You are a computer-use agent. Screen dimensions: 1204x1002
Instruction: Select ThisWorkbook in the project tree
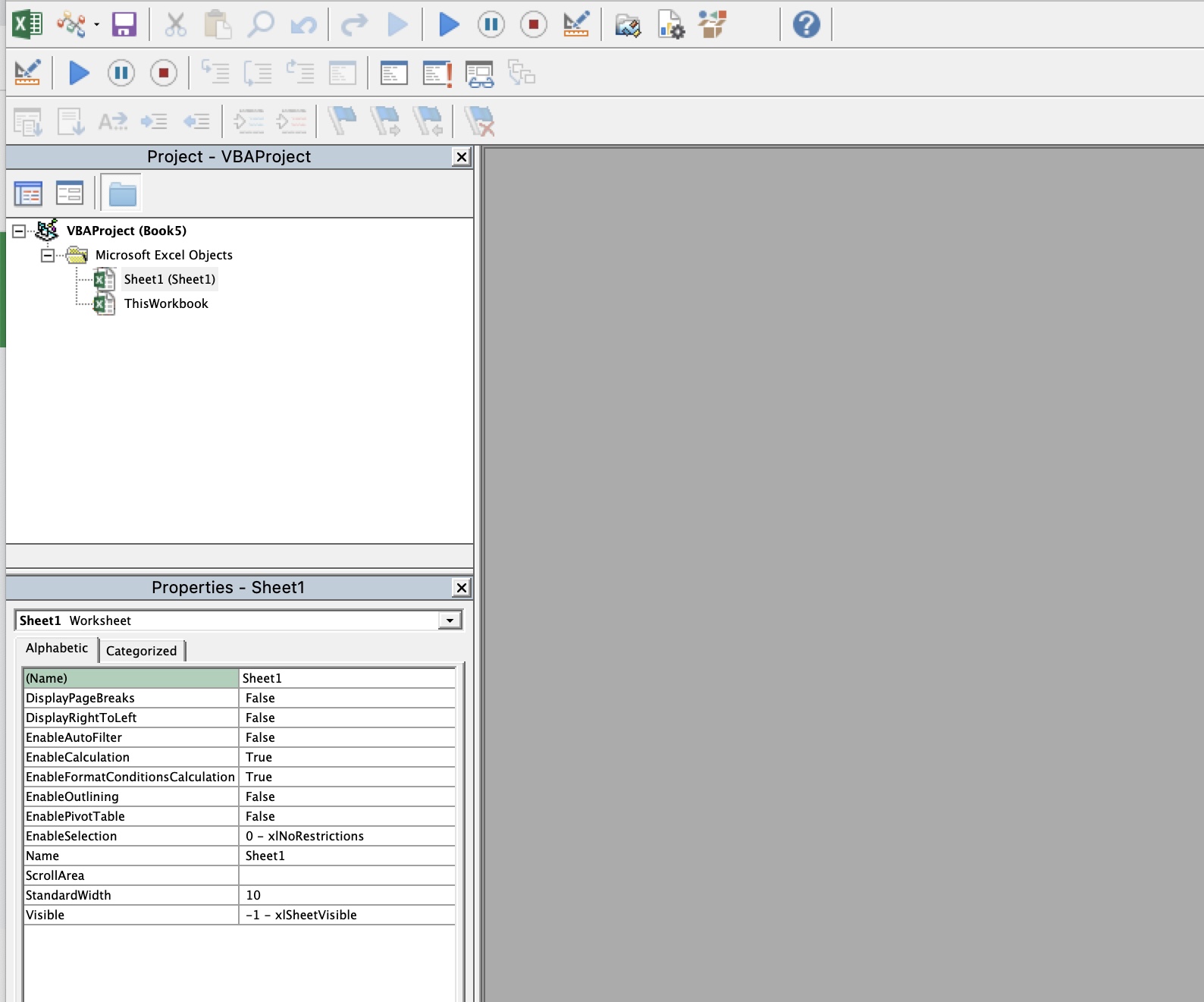[x=166, y=303]
